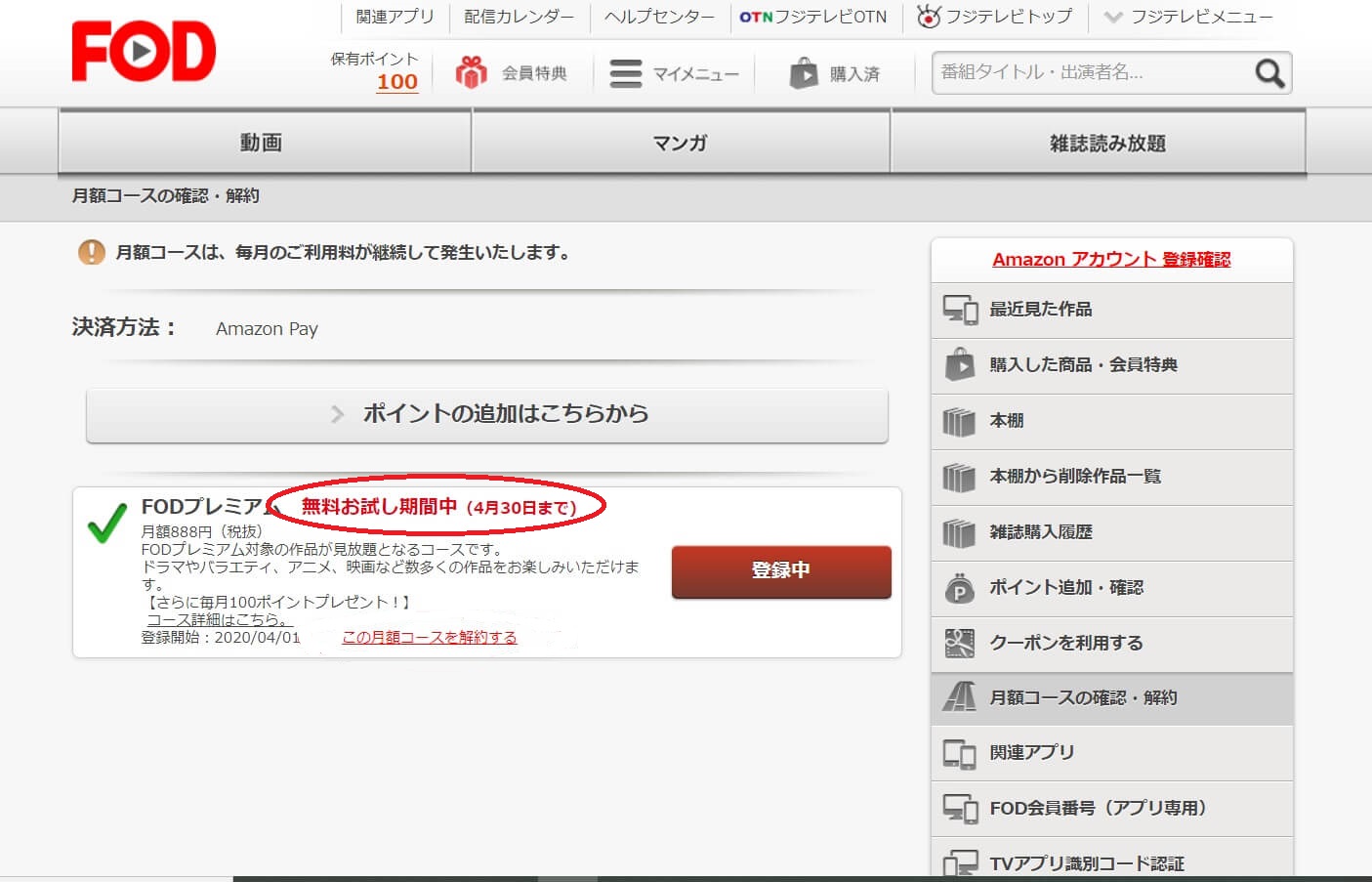Screen dimensions: 1372x882
Task: Open フジテレビOTN link
Action: 812,17
